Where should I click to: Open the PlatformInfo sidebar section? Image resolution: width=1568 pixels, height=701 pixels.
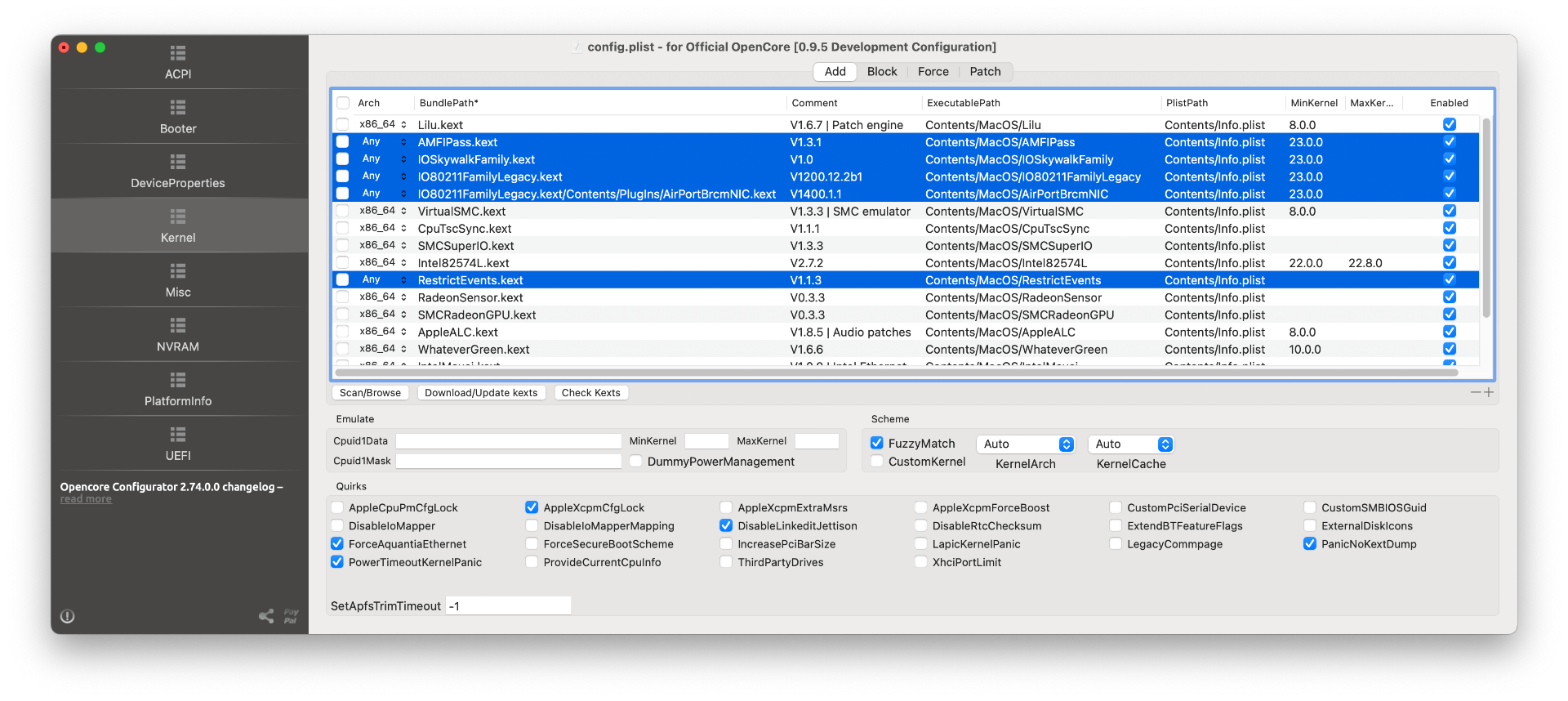178,390
